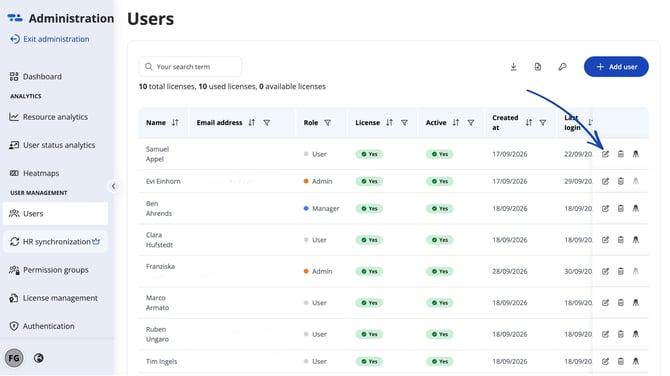Open User status analytics

click(x=55, y=145)
